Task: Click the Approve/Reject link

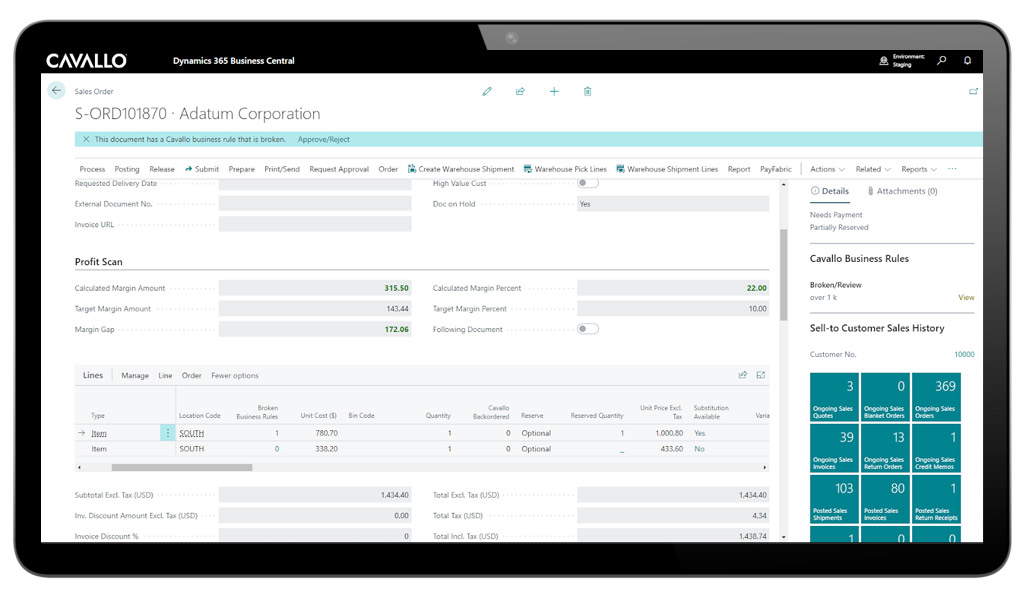Action: coord(323,139)
